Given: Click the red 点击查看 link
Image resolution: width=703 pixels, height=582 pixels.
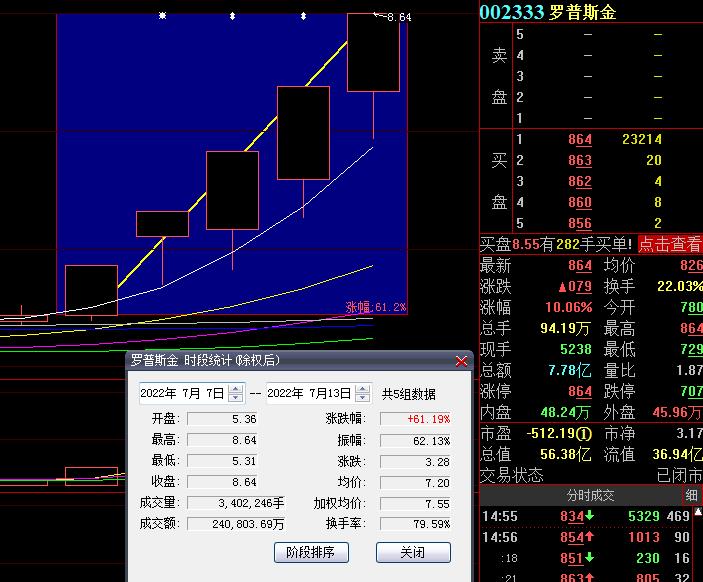Looking at the screenshot, I should (x=669, y=244).
